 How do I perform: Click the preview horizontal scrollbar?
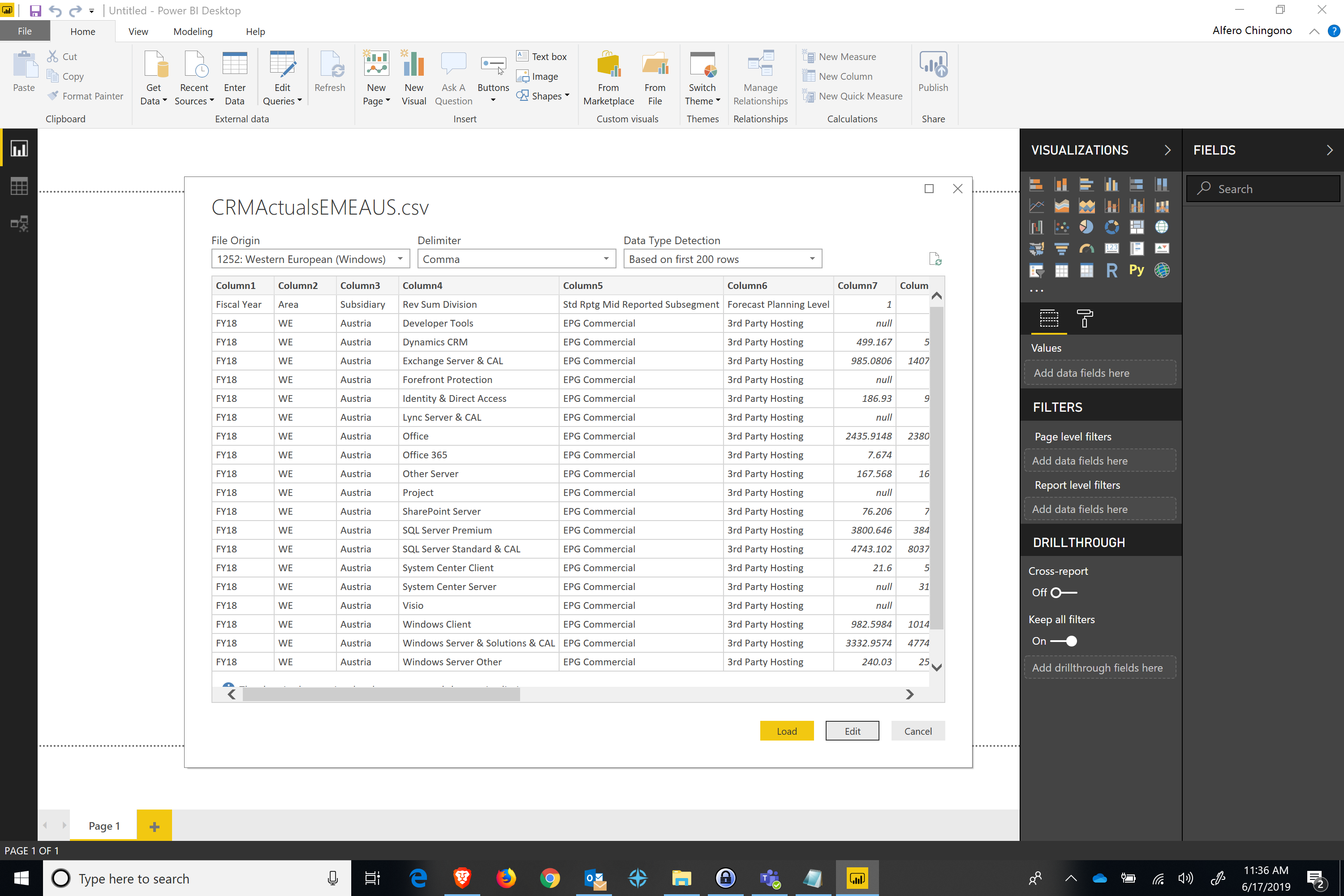[381, 694]
